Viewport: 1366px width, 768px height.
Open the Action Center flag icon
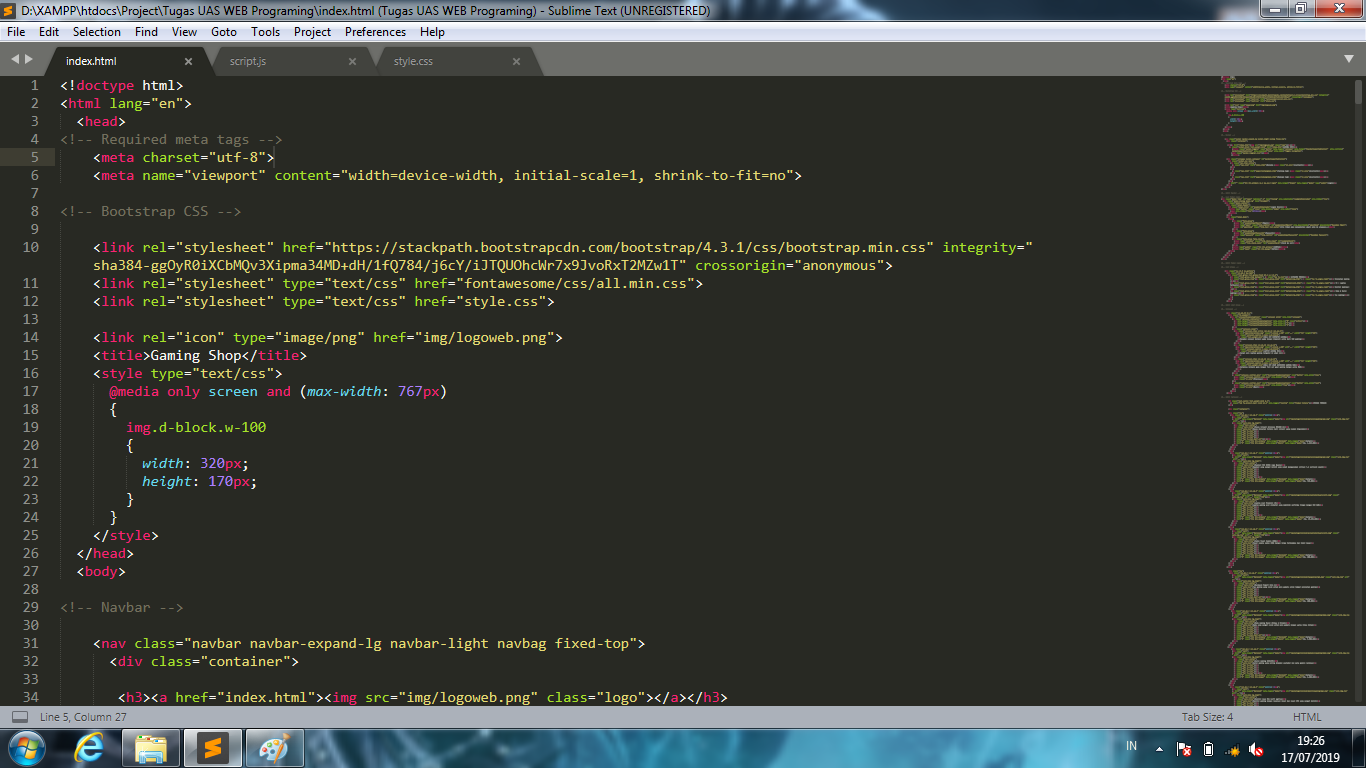(1184, 747)
